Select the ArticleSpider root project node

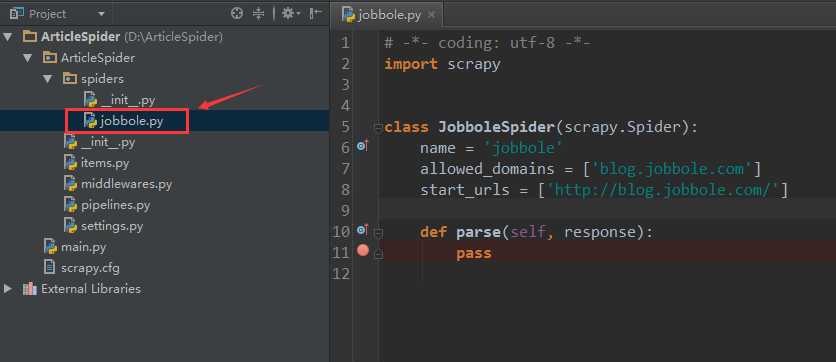(x=81, y=37)
